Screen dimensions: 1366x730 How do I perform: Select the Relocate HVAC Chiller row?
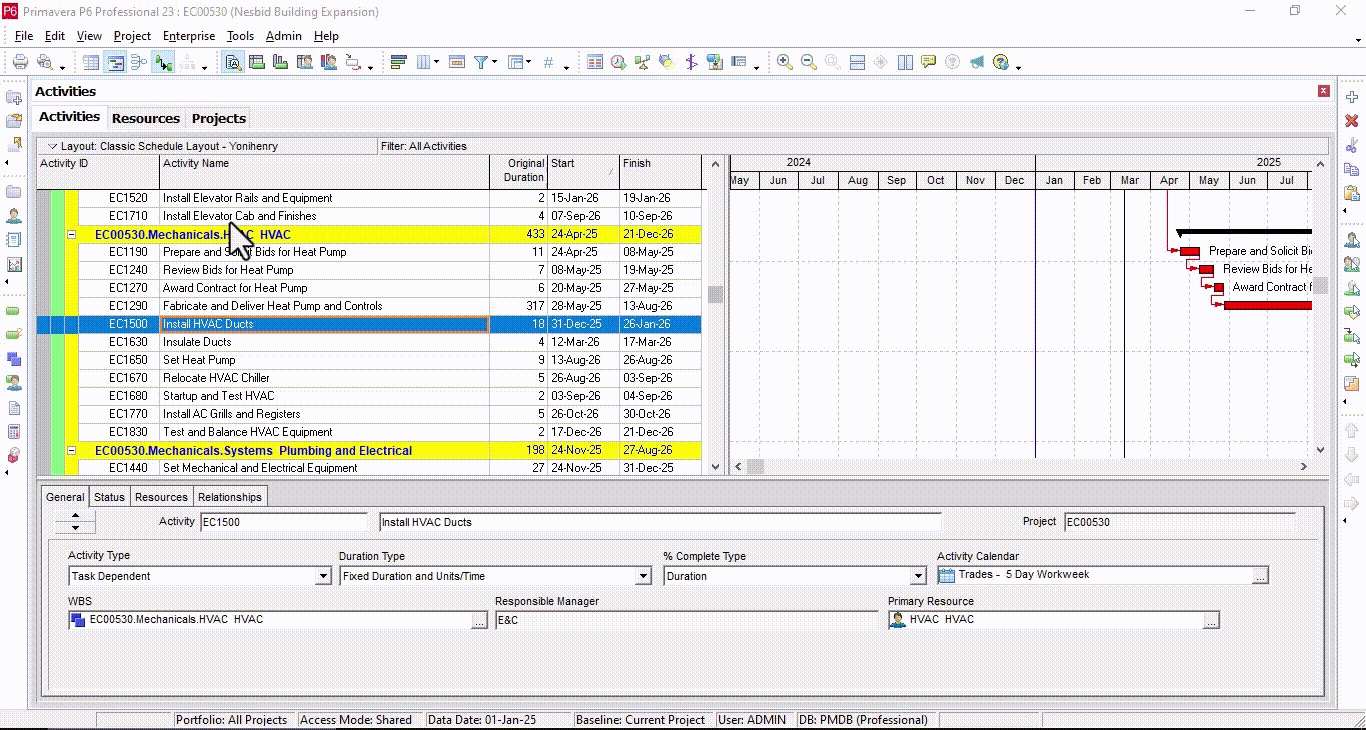[370, 378]
